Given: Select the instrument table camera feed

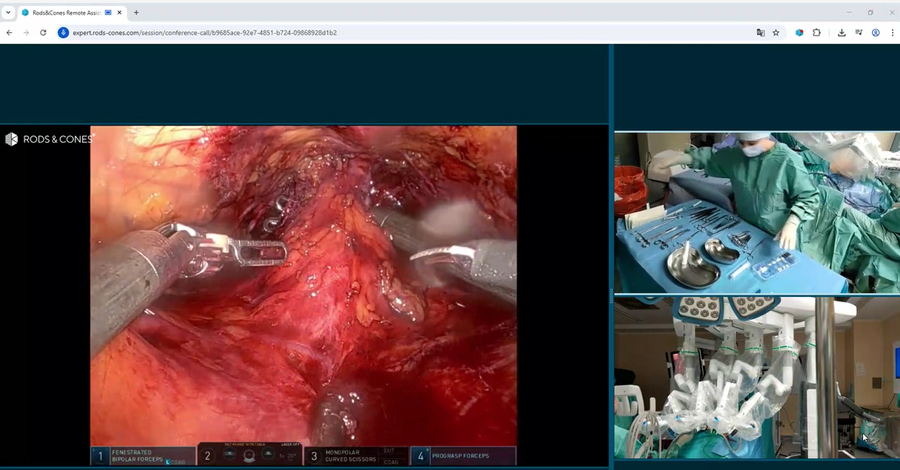Looking at the screenshot, I should click(x=756, y=212).
